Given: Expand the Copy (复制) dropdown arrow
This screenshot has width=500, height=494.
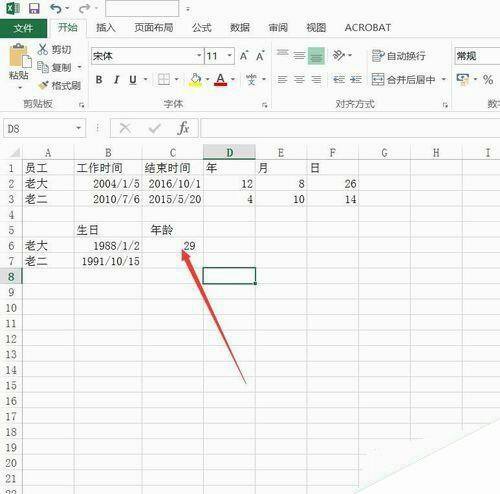Looking at the screenshot, I should tap(80, 67).
